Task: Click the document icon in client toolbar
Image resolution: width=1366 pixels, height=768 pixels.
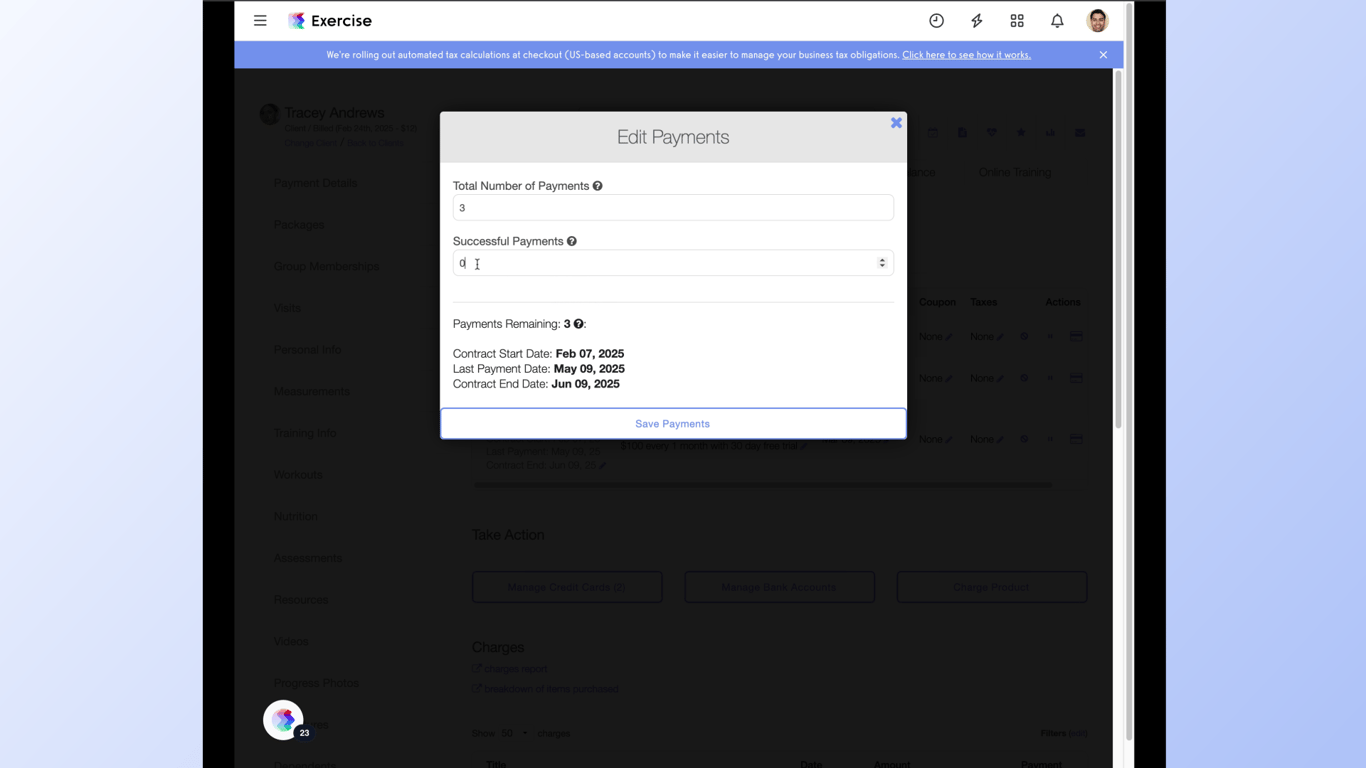Action: [962, 132]
